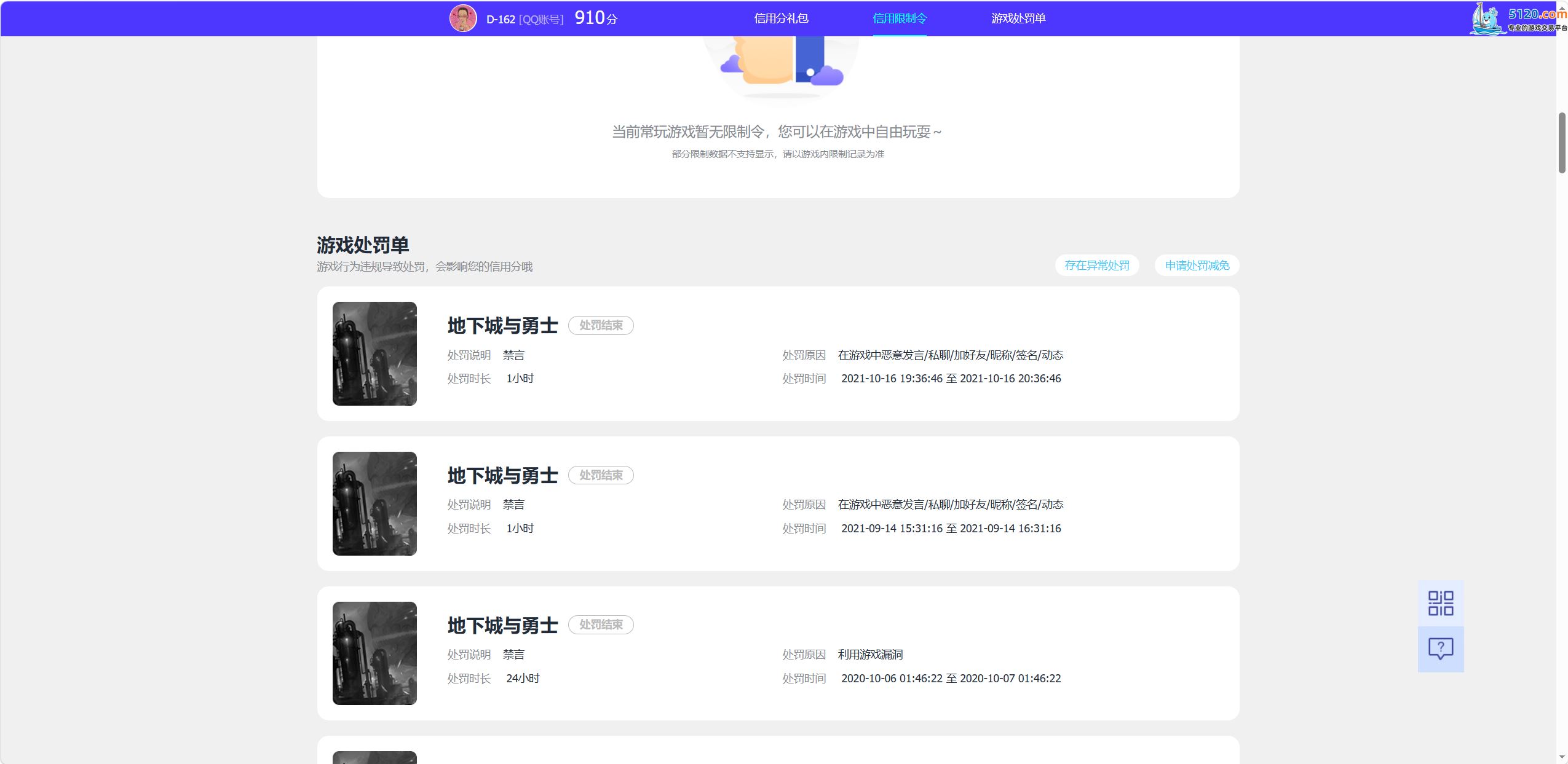Click the D-162 account name
The image size is (1568, 764).
[501, 19]
